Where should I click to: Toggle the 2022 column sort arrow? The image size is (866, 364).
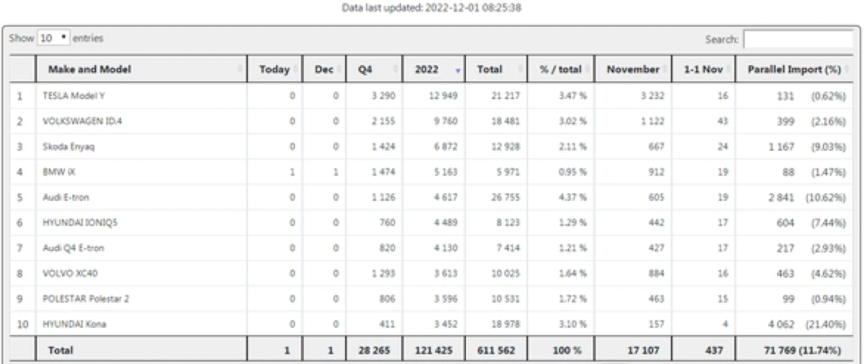click(x=457, y=71)
